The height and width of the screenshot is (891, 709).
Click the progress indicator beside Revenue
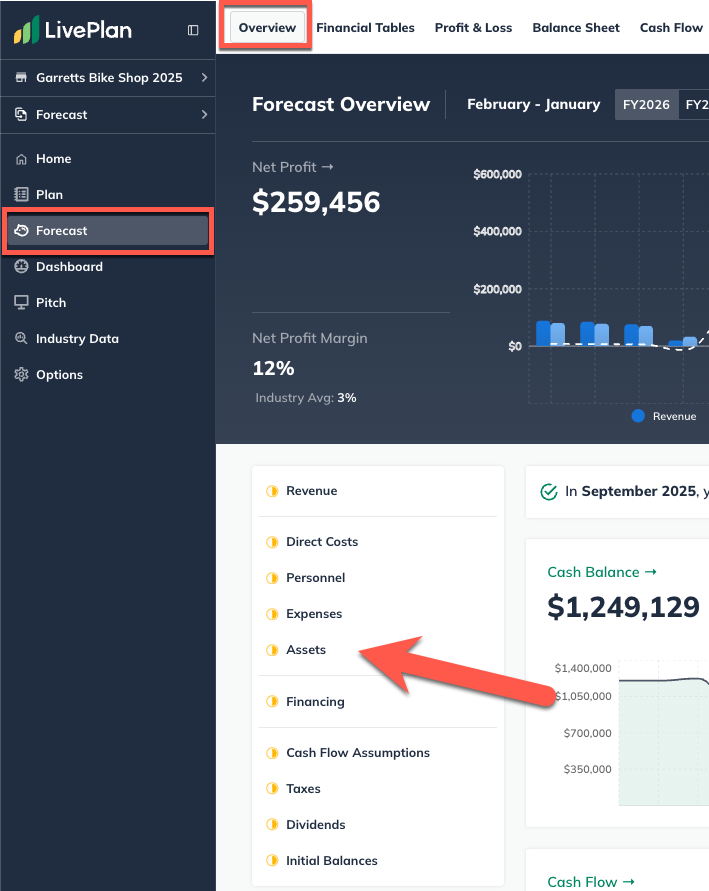(272, 491)
